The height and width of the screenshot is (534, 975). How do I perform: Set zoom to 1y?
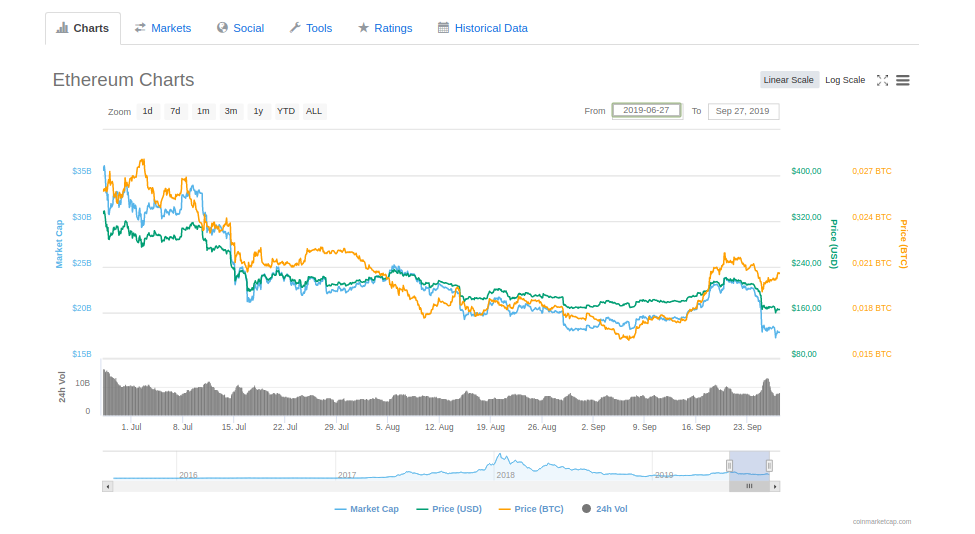click(259, 111)
